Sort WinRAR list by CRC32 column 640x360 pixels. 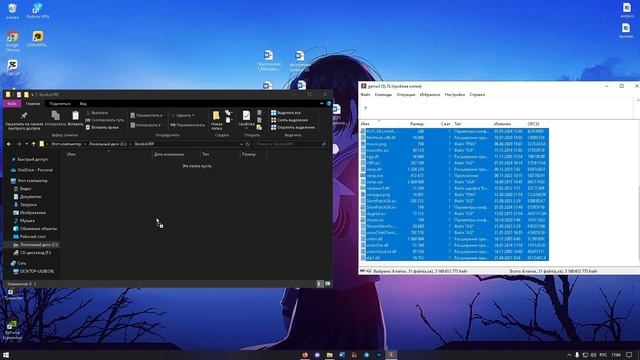pos(533,124)
